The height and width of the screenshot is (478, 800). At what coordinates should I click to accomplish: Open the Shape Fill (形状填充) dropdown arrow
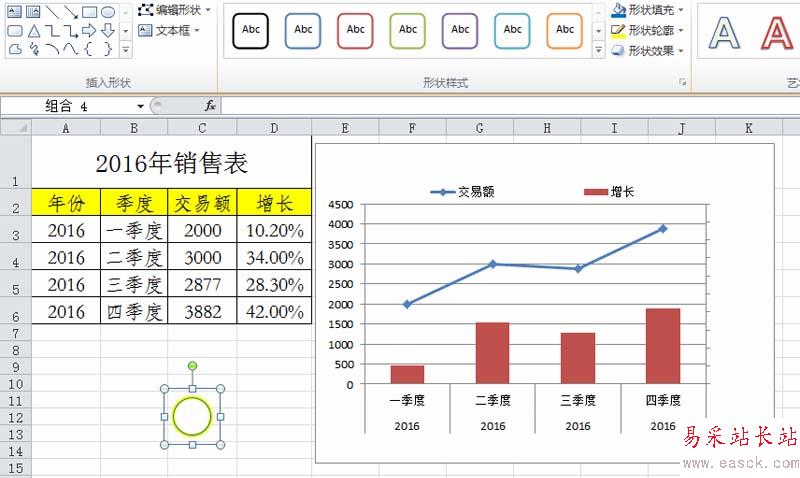(681, 10)
